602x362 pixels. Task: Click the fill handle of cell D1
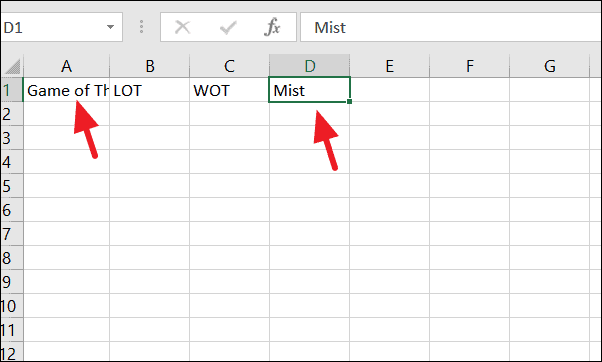tap(349, 101)
